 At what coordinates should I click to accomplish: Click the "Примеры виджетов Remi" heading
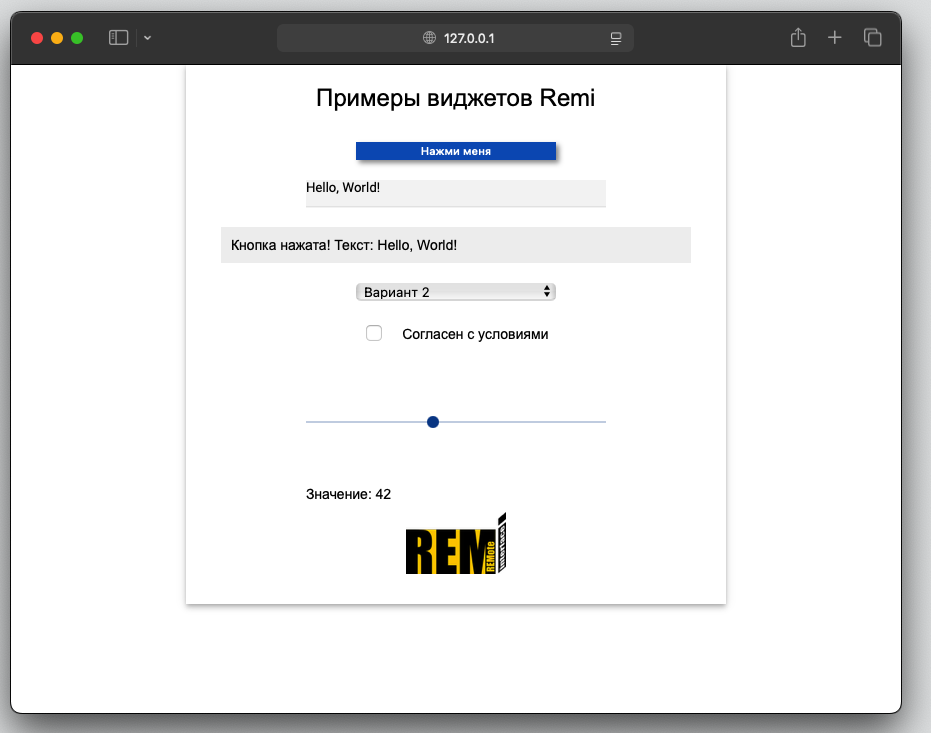[x=455, y=98]
